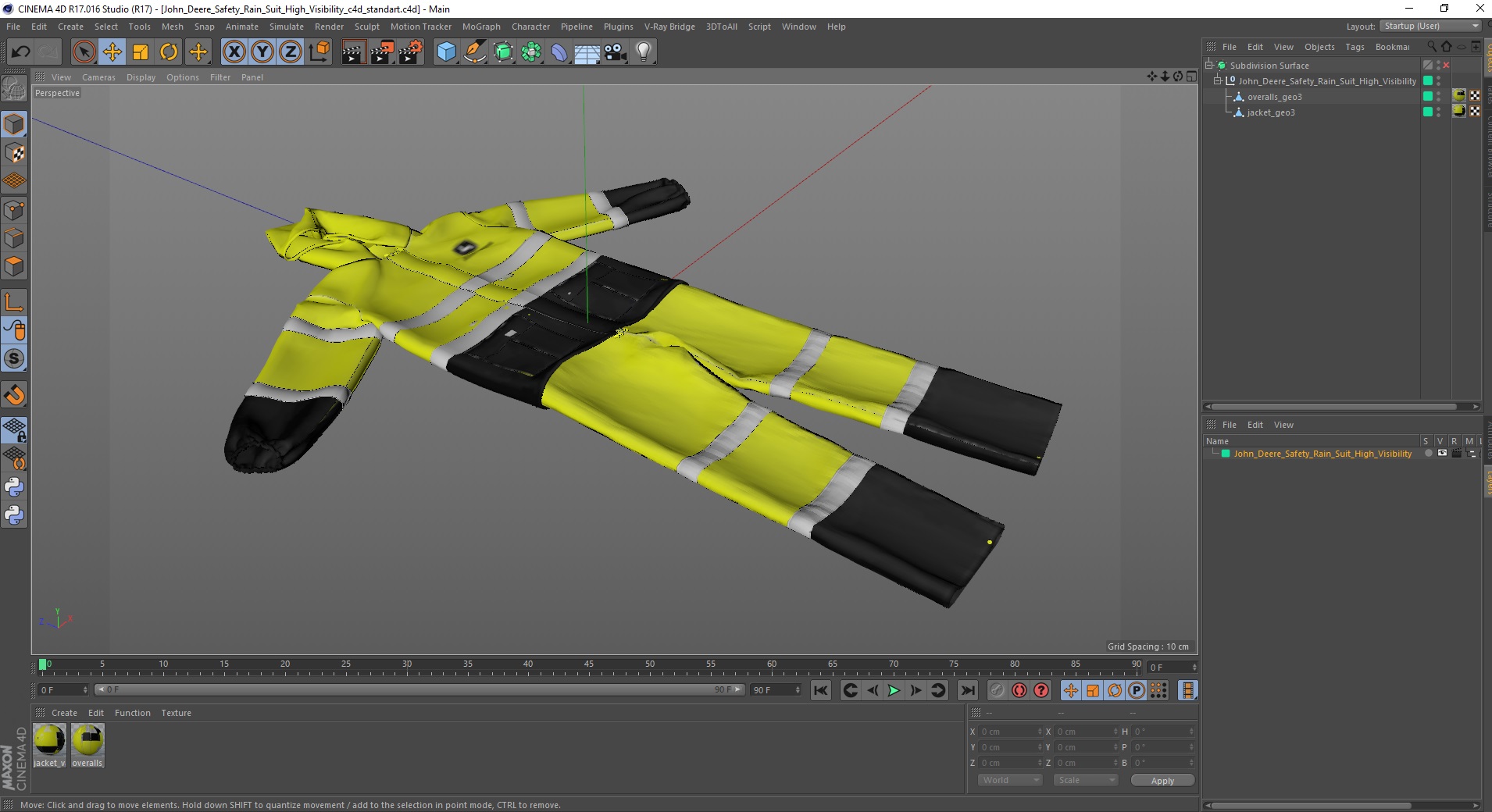Select overalls_geo3 object

click(x=1274, y=97)
